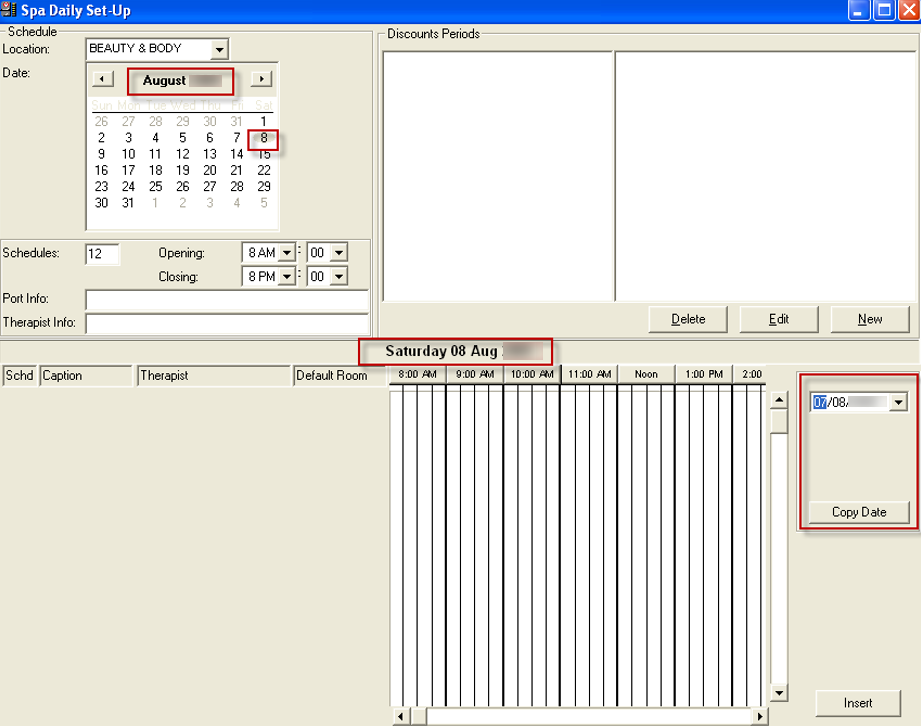The height and width of the screenshot is (726, 921).
Task: Click the New button under Discounts Periods
Action: point(868,319)
